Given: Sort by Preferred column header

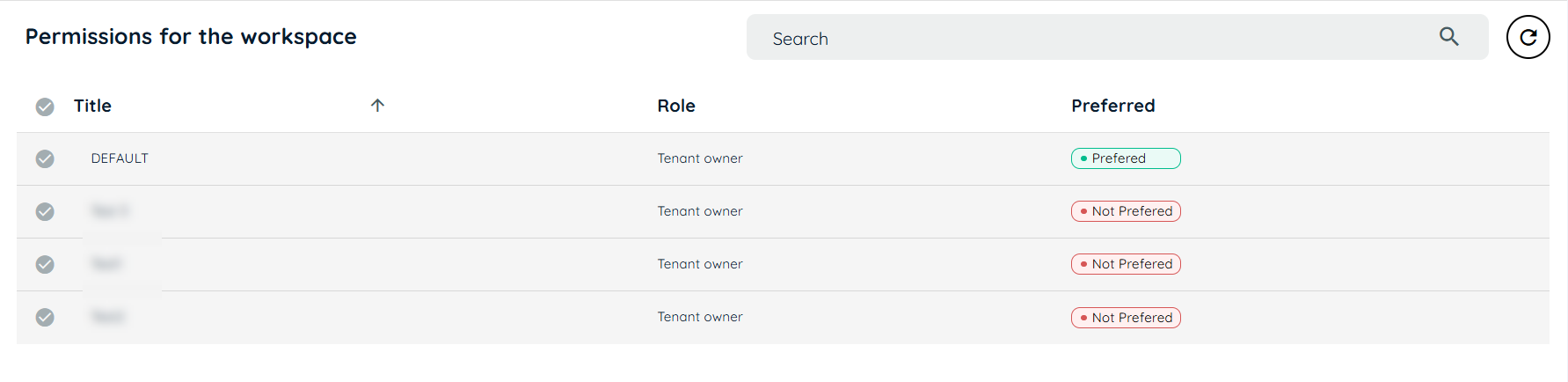Looking at the screenshot, I should [x=1112, y=106].
